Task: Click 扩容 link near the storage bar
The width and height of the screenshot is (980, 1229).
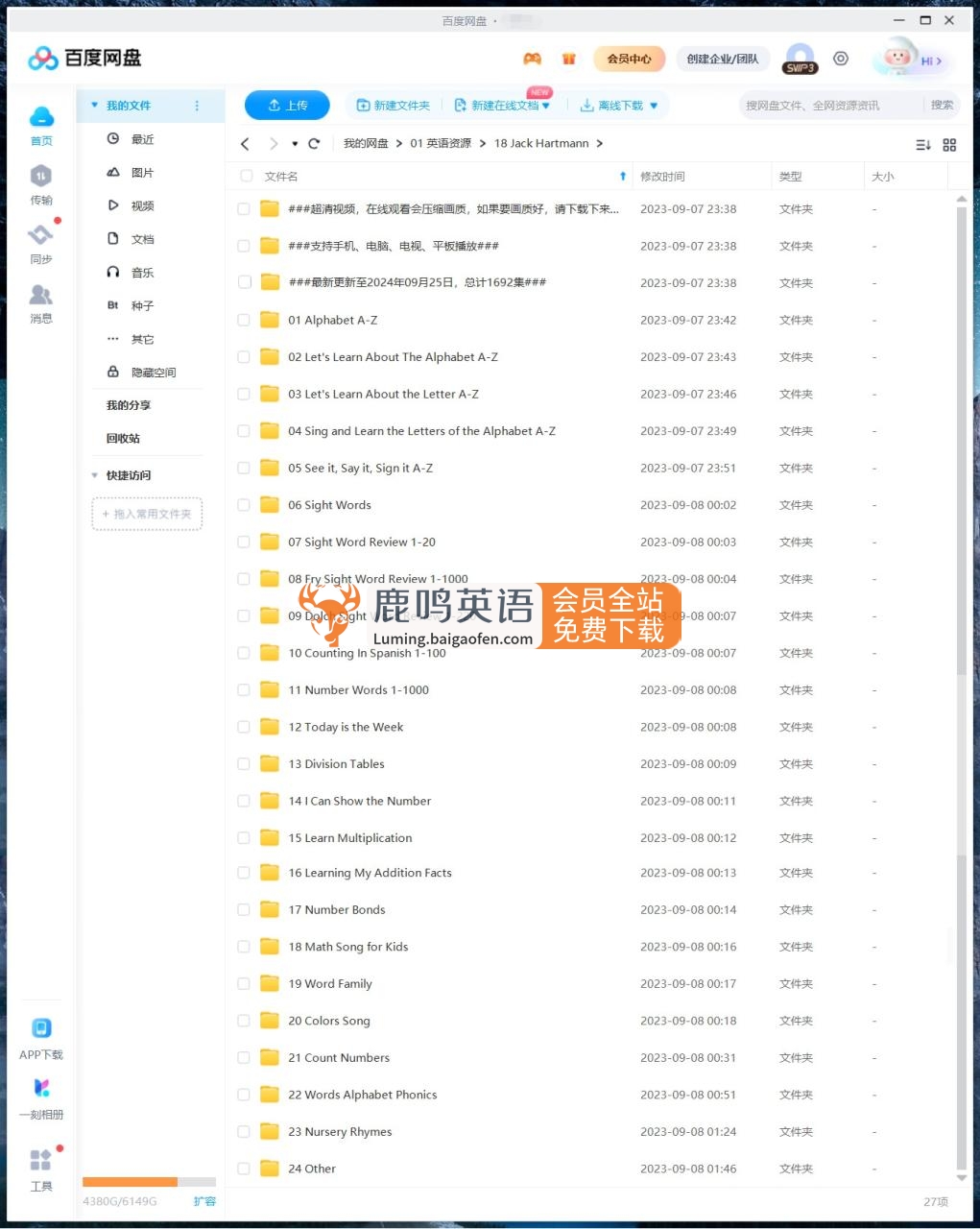Action: coord(204,1201)
